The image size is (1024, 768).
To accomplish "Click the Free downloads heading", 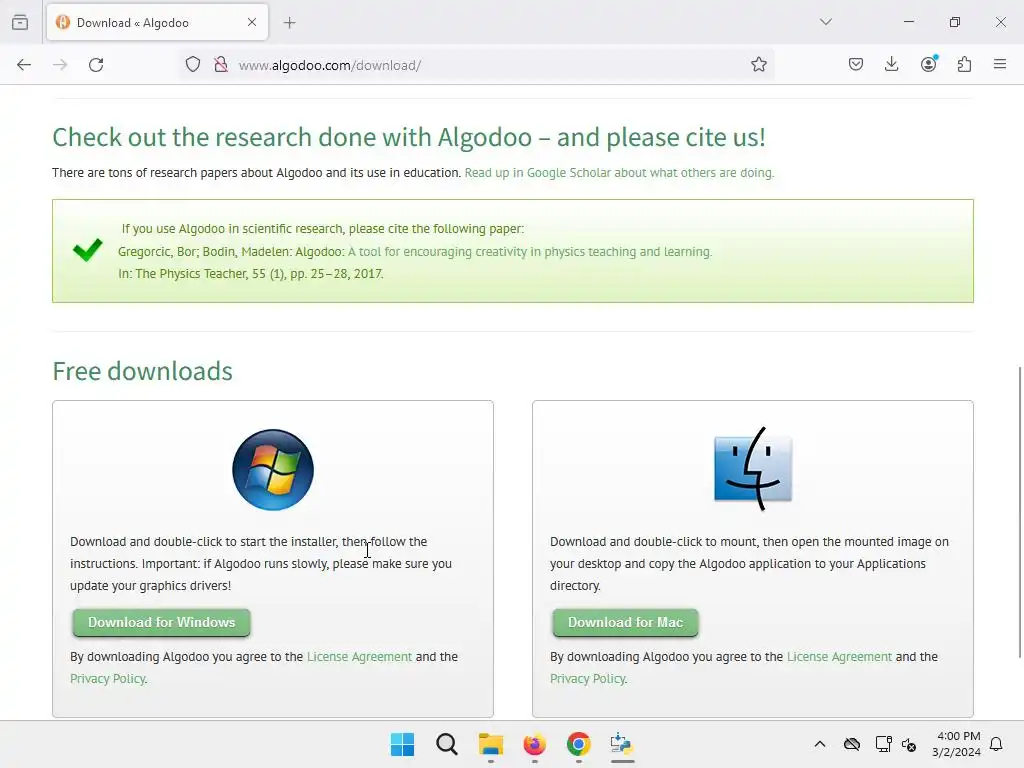I will (142, 371).
